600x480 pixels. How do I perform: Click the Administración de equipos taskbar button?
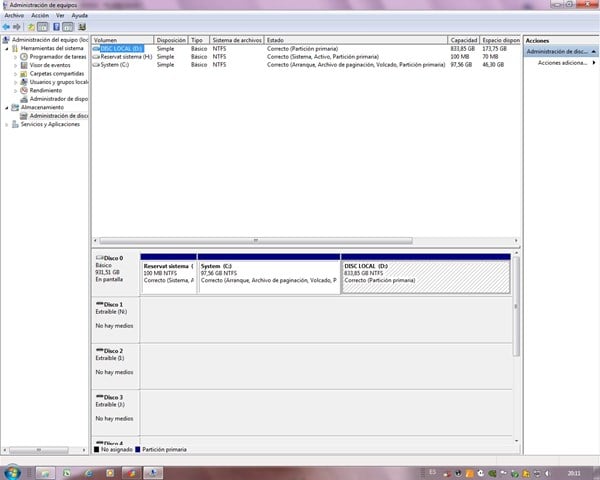click(153, 473)
